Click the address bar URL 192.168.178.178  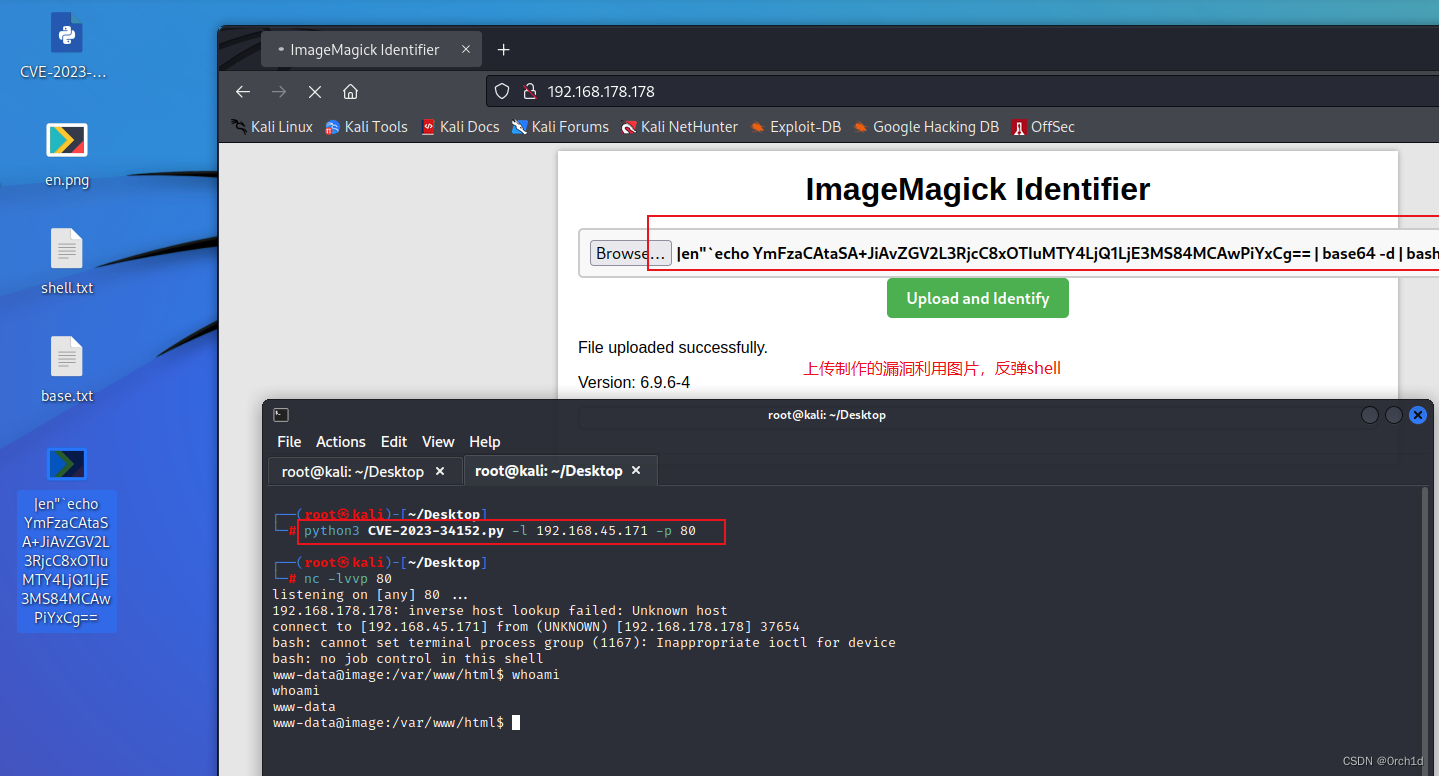tap(601, 91)
